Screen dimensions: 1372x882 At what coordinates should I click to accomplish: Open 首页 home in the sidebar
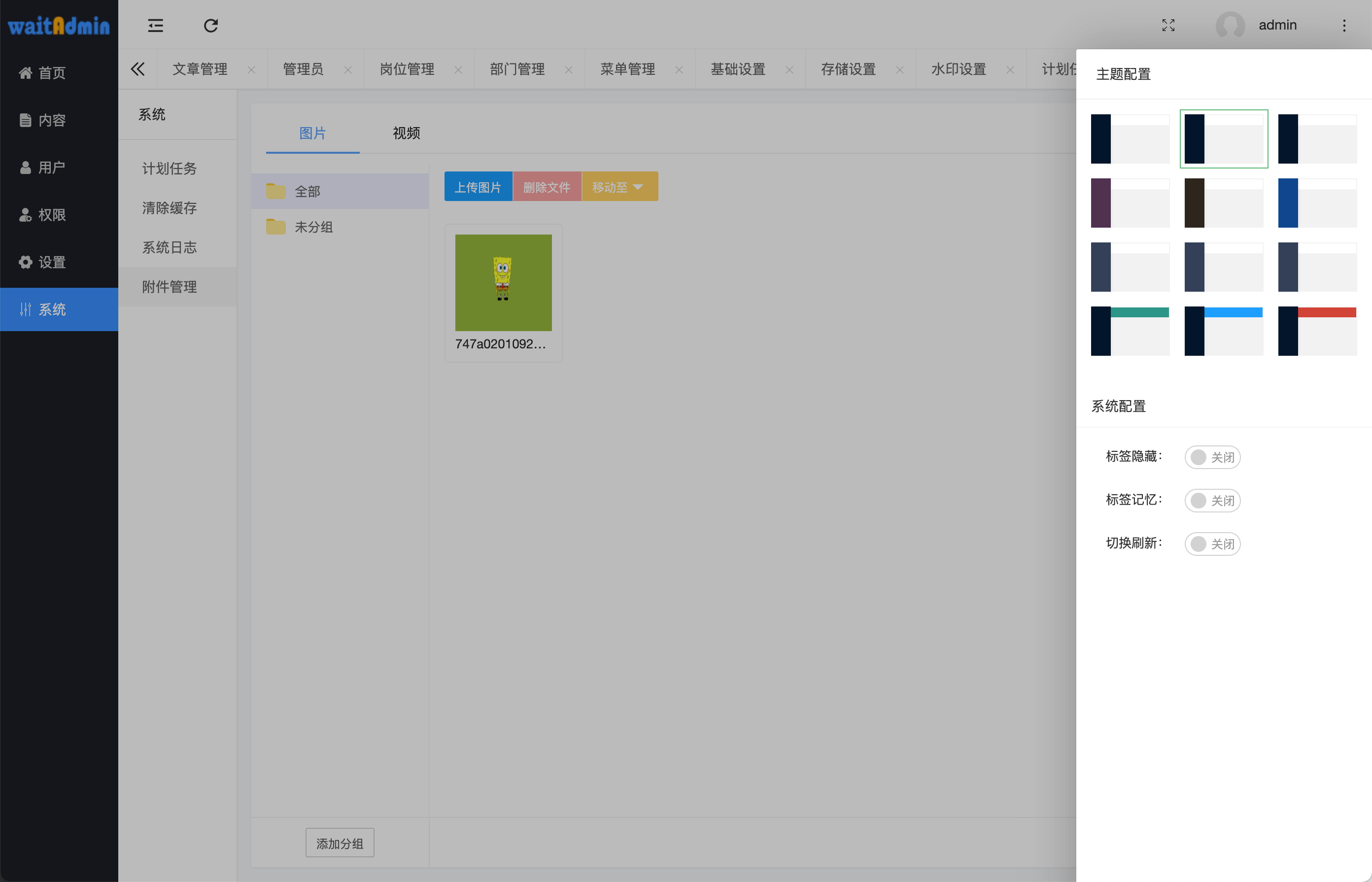point(52,73)
